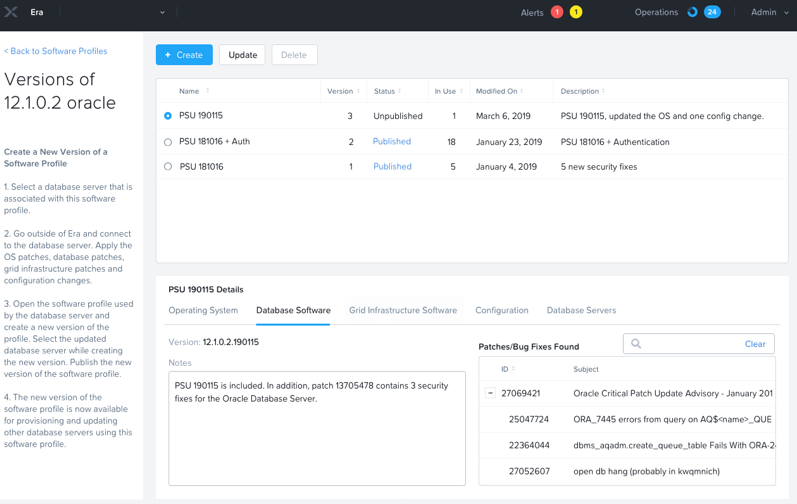This screenshot has height=504, width=797.
Task: Sort patches list by ID arrows
Action: [513, 369]
